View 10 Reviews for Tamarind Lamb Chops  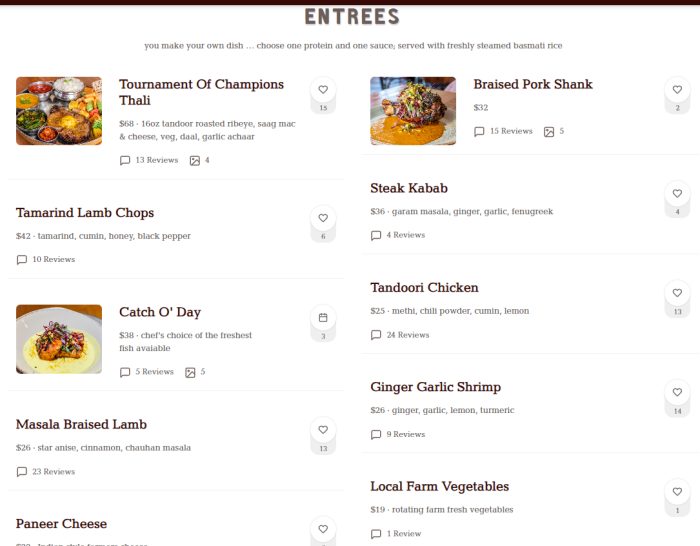pyautogui.click(x=46, y=259)
